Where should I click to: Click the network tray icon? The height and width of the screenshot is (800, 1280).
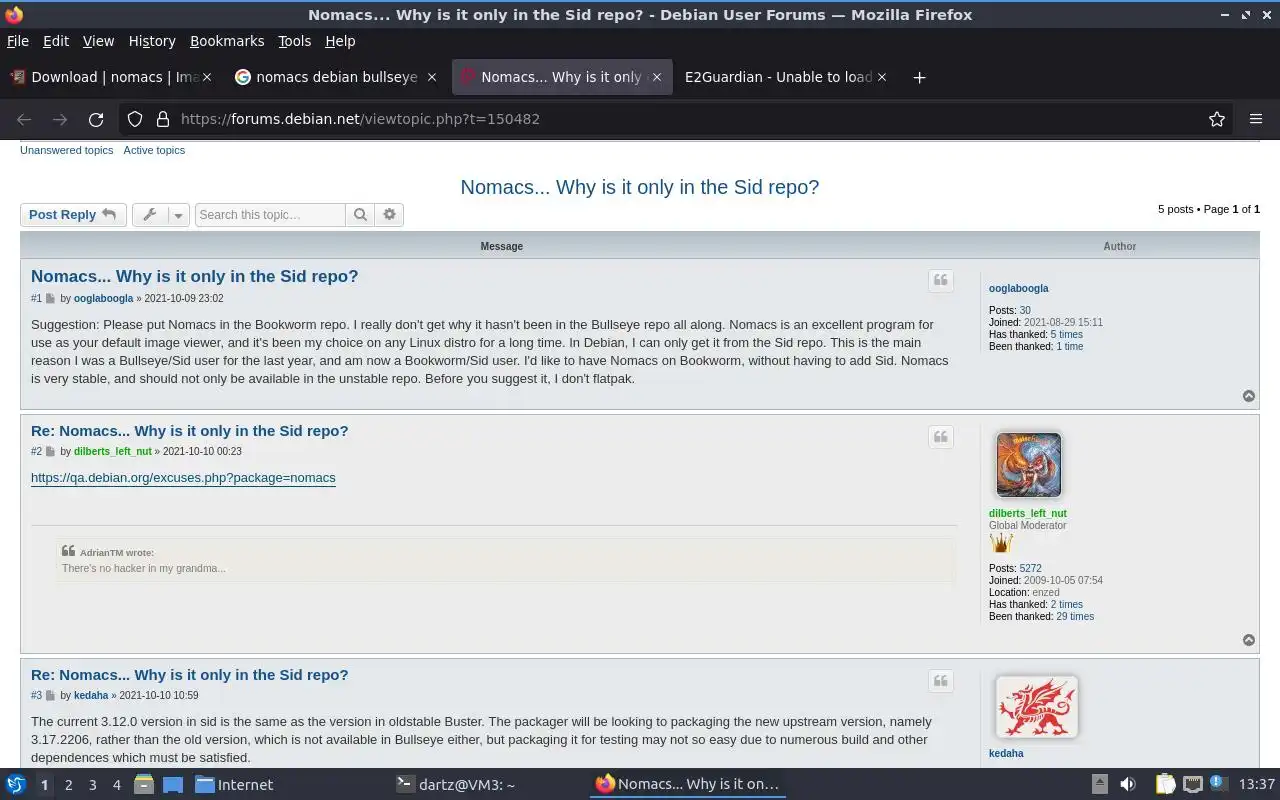click(x=1193, y=785)
